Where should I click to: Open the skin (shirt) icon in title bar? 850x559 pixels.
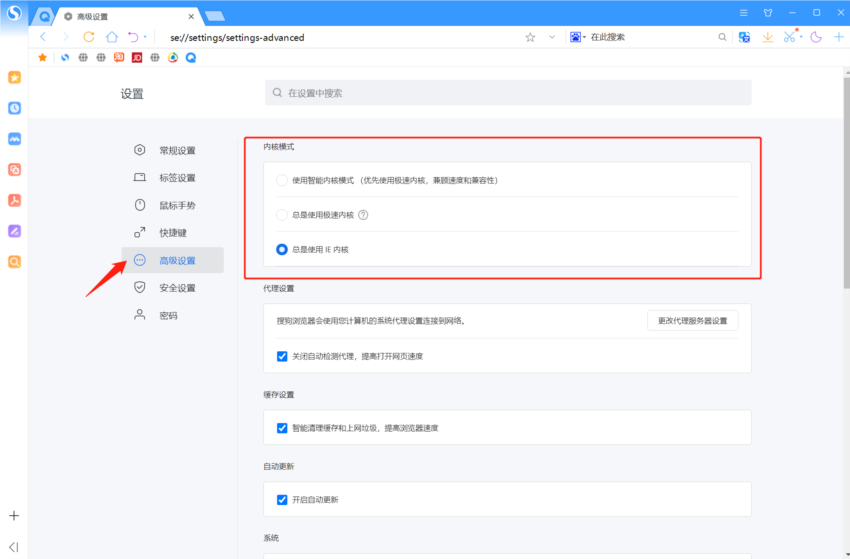768,13
